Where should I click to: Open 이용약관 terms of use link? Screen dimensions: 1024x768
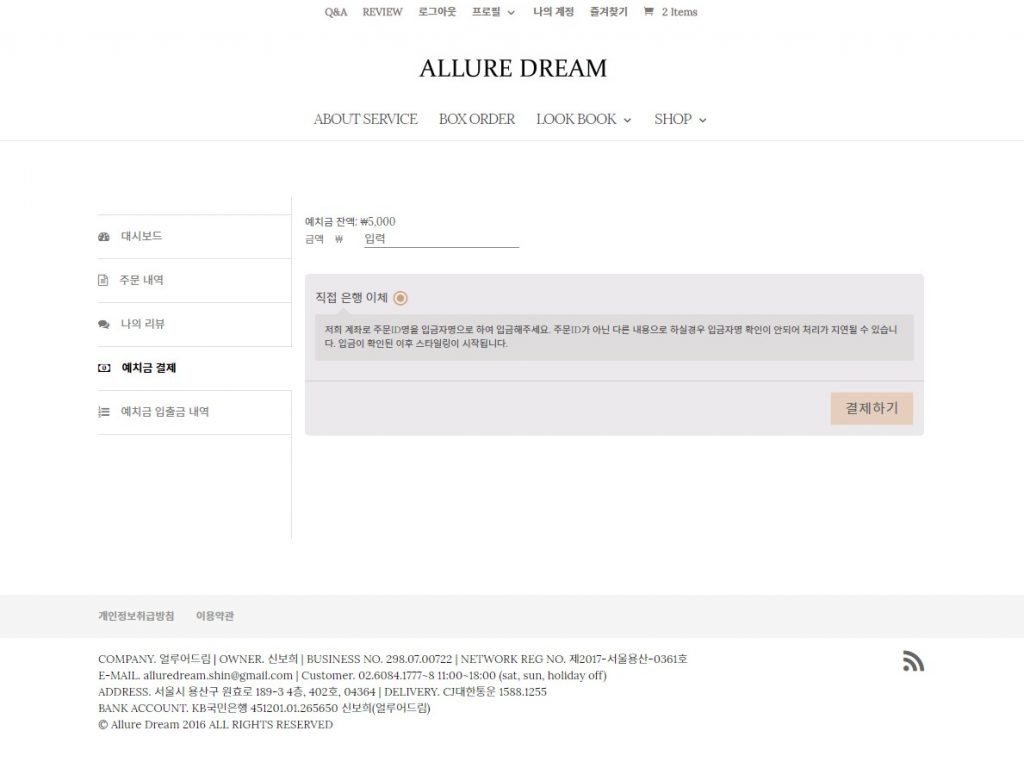(215, 616)
